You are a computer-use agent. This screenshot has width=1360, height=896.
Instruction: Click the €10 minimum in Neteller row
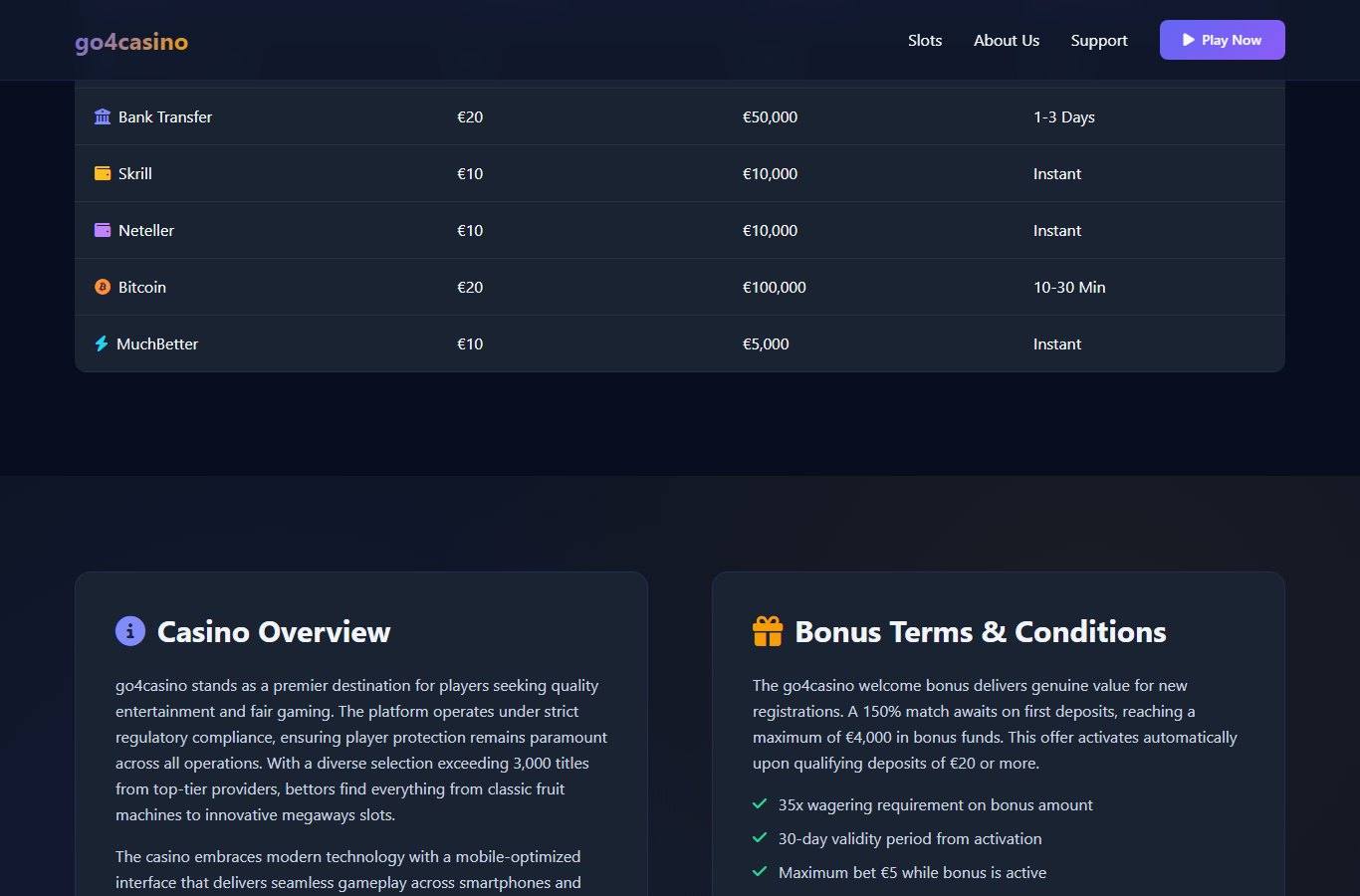pyautogui.click(x=470, y=230)
